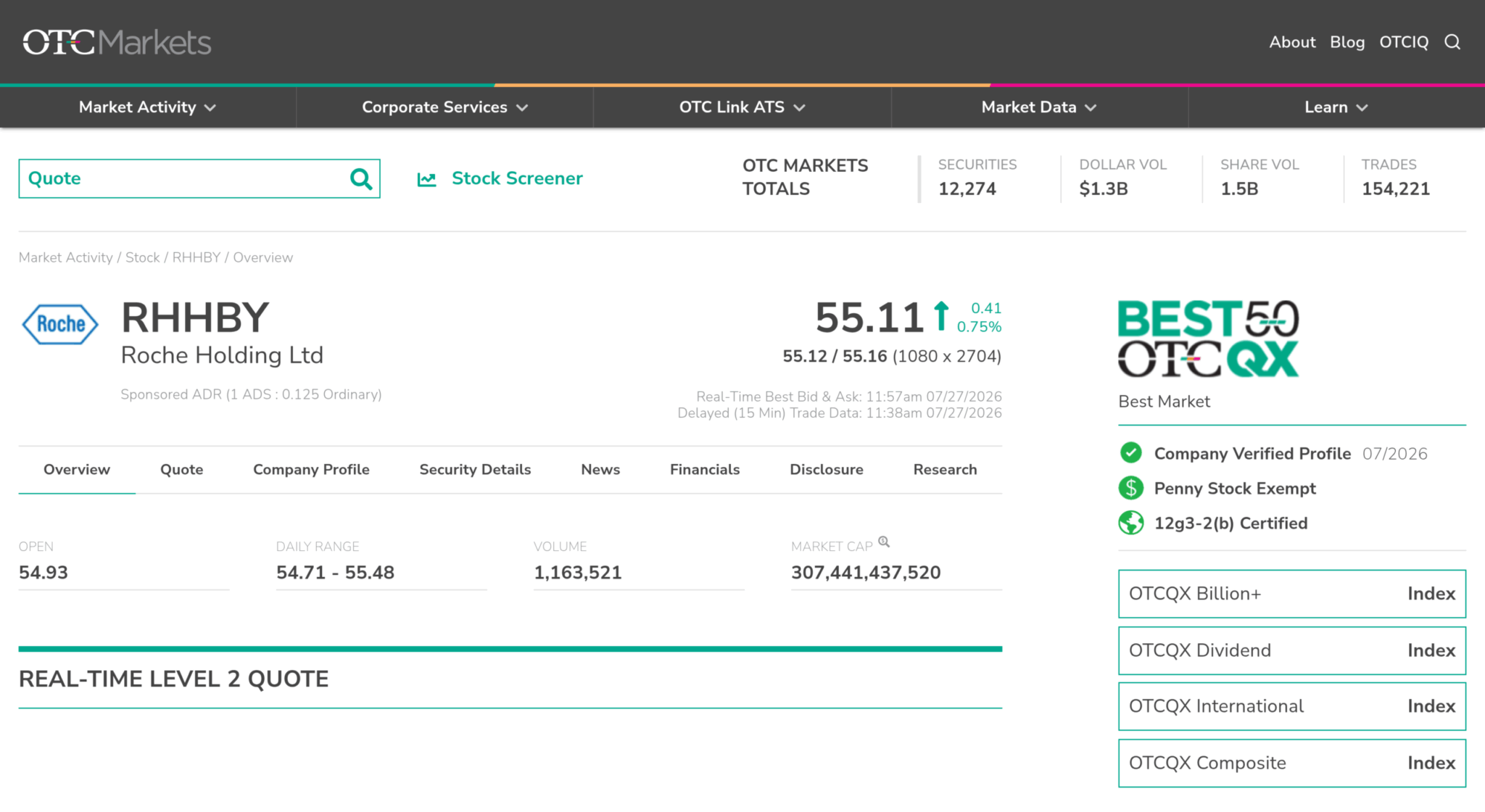Go to Stock breadcrumb
Screen dimensions: 1485x812
[143, 257]
